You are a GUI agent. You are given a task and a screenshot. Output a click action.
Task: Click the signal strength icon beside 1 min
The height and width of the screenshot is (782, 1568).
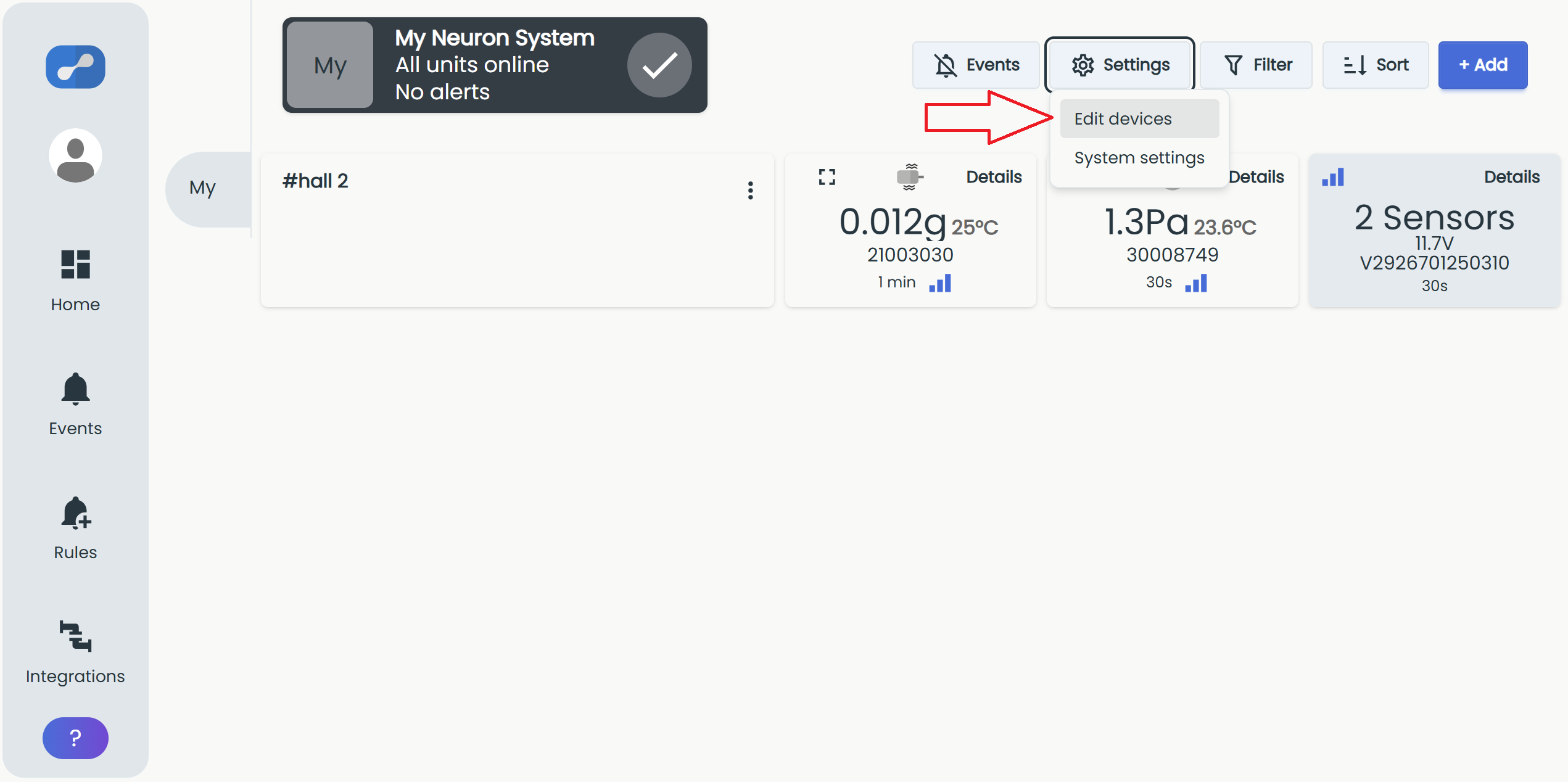coord(940,283)
